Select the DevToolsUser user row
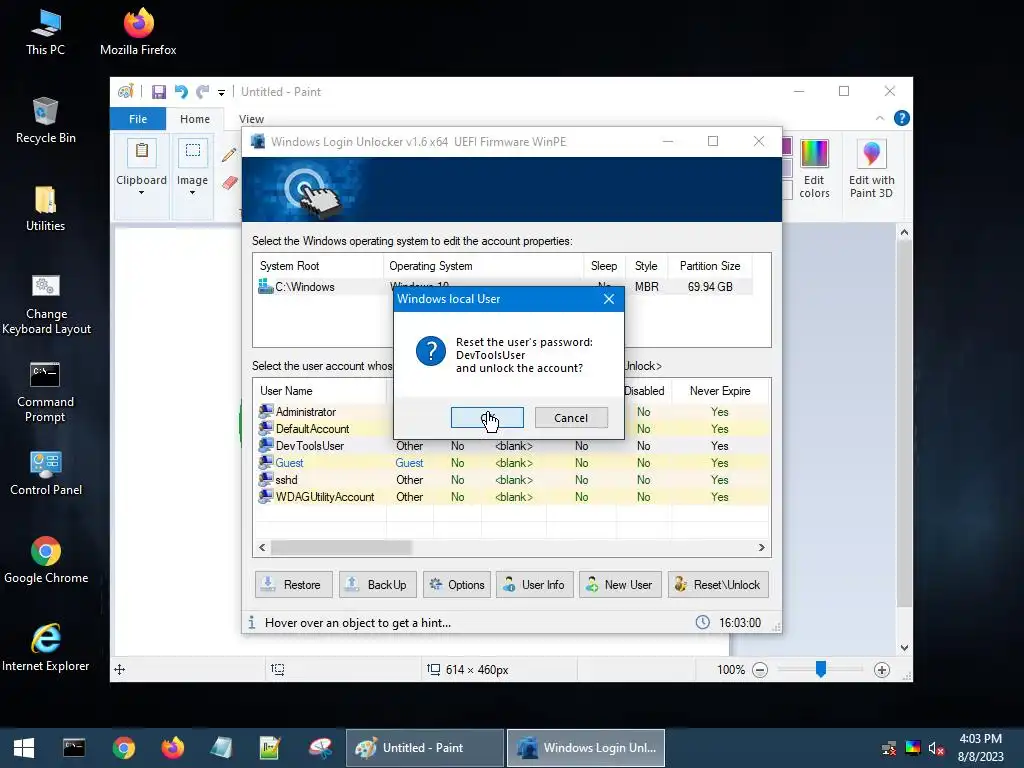Viewport: 1024px width, 768px height. 513,446
